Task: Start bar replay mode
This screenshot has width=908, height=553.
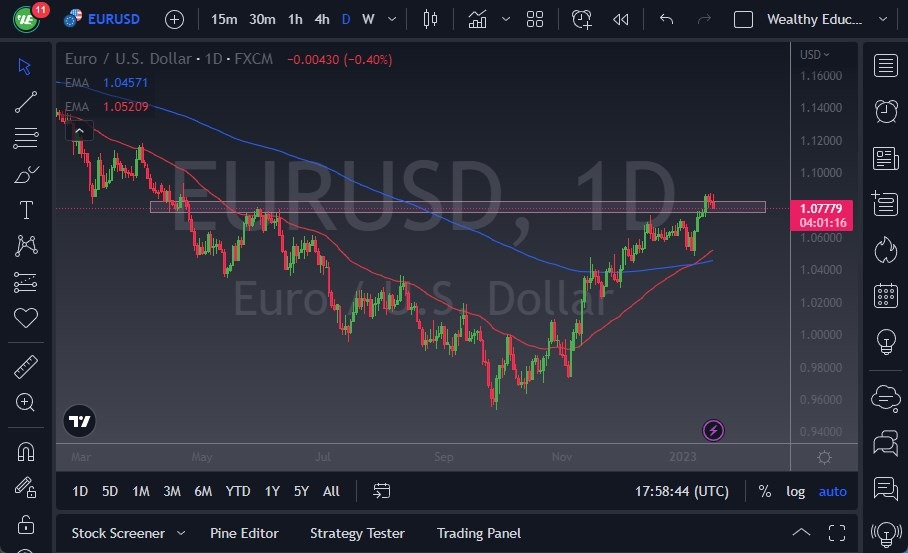Action: tap(621, 20)
